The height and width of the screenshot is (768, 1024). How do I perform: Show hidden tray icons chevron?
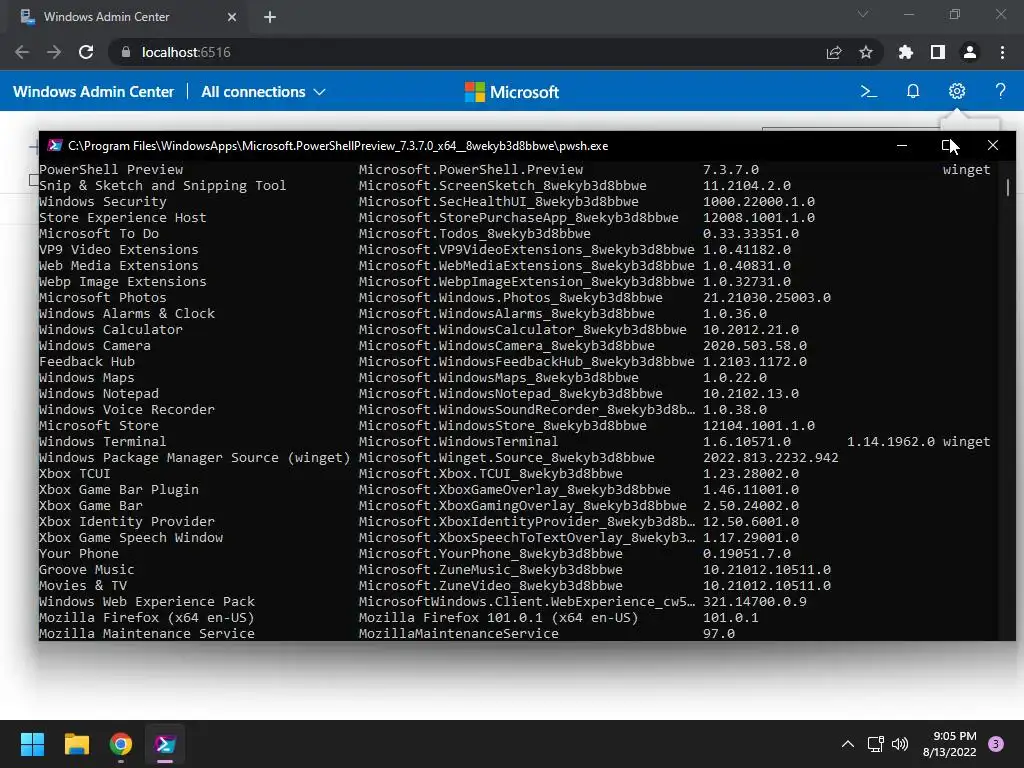tap(848, 744)
